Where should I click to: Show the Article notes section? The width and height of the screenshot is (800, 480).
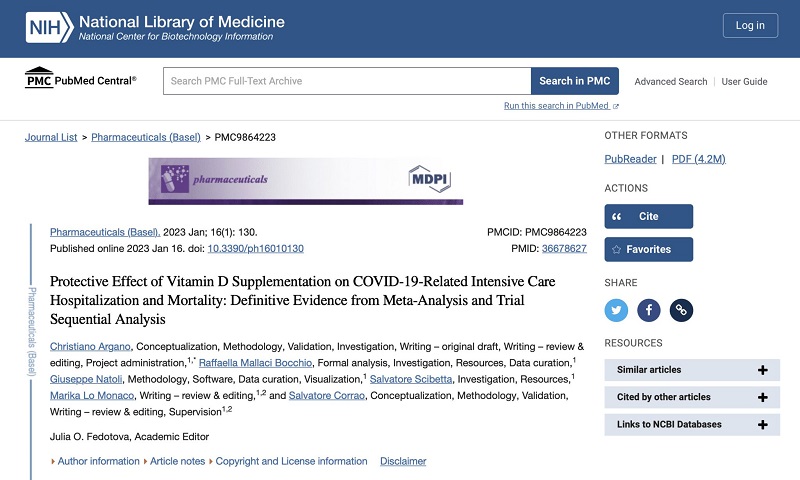[177, 461]
